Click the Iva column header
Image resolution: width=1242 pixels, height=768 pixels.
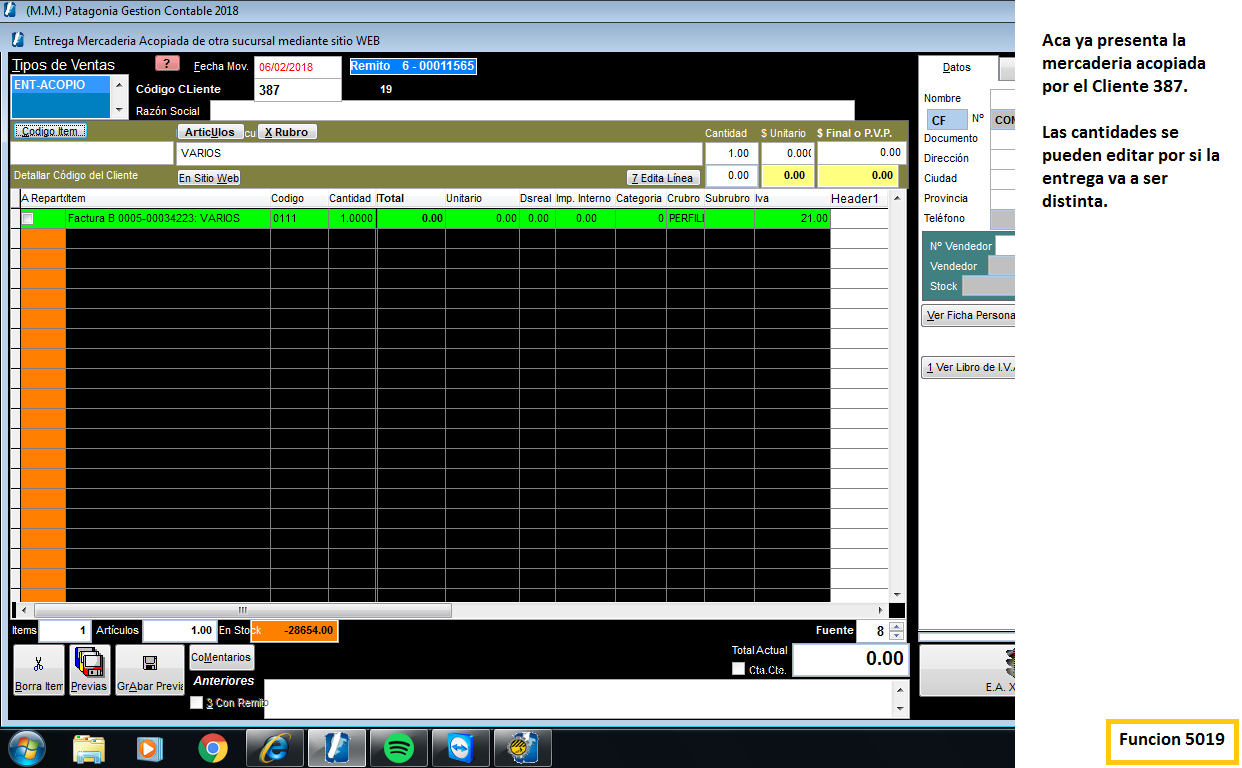tap(791, 198)
